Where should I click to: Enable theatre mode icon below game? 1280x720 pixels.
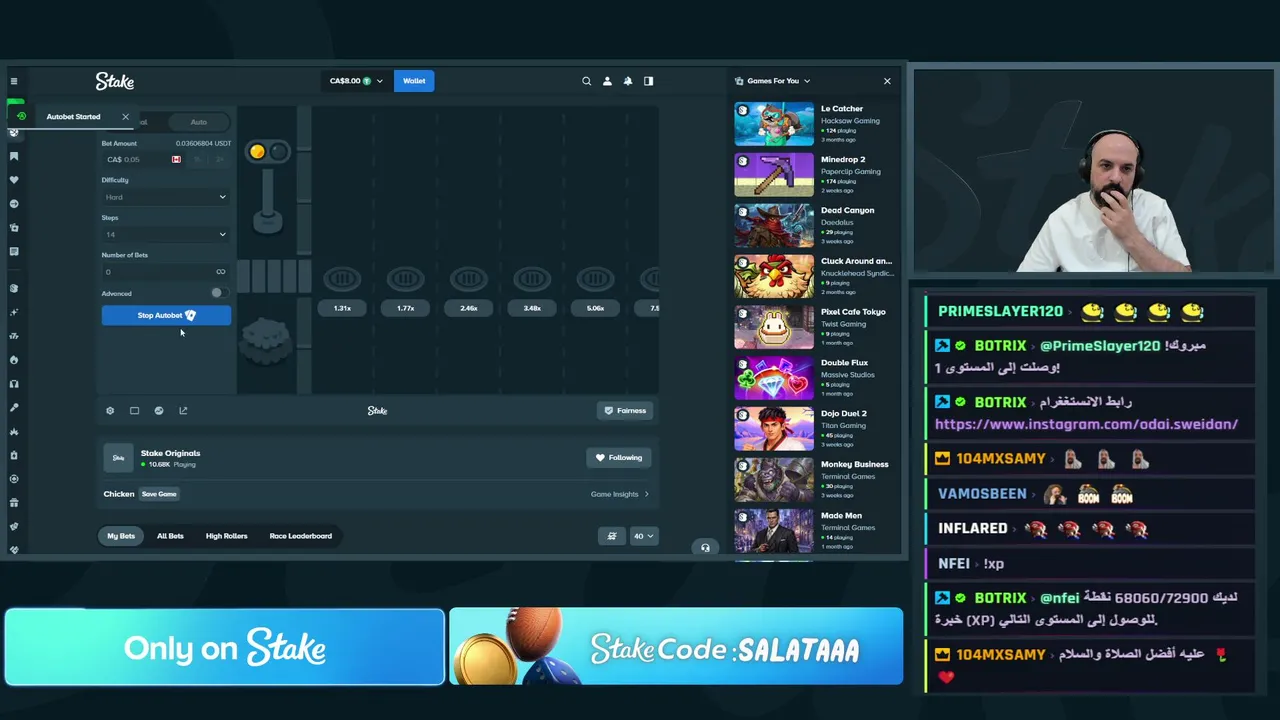click(x=134, y=411)
